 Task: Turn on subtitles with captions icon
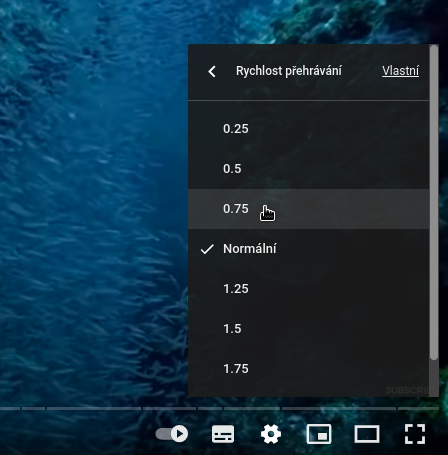pyautogui.click(x=223, y=434)
